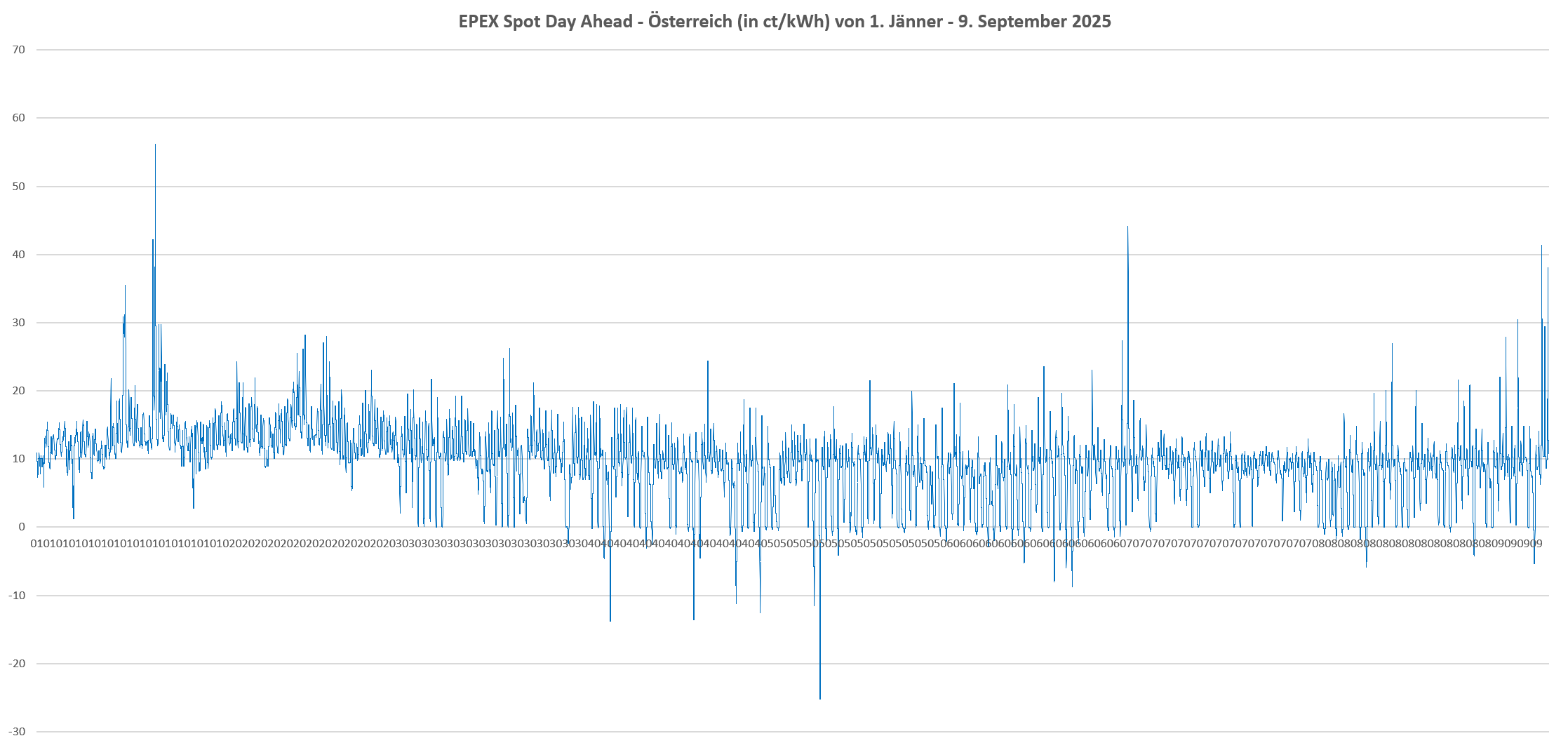The height and width of the screenshot is (743, 1568).
Task: Click "2025" at the end of the title
Action: (1091, 22)
